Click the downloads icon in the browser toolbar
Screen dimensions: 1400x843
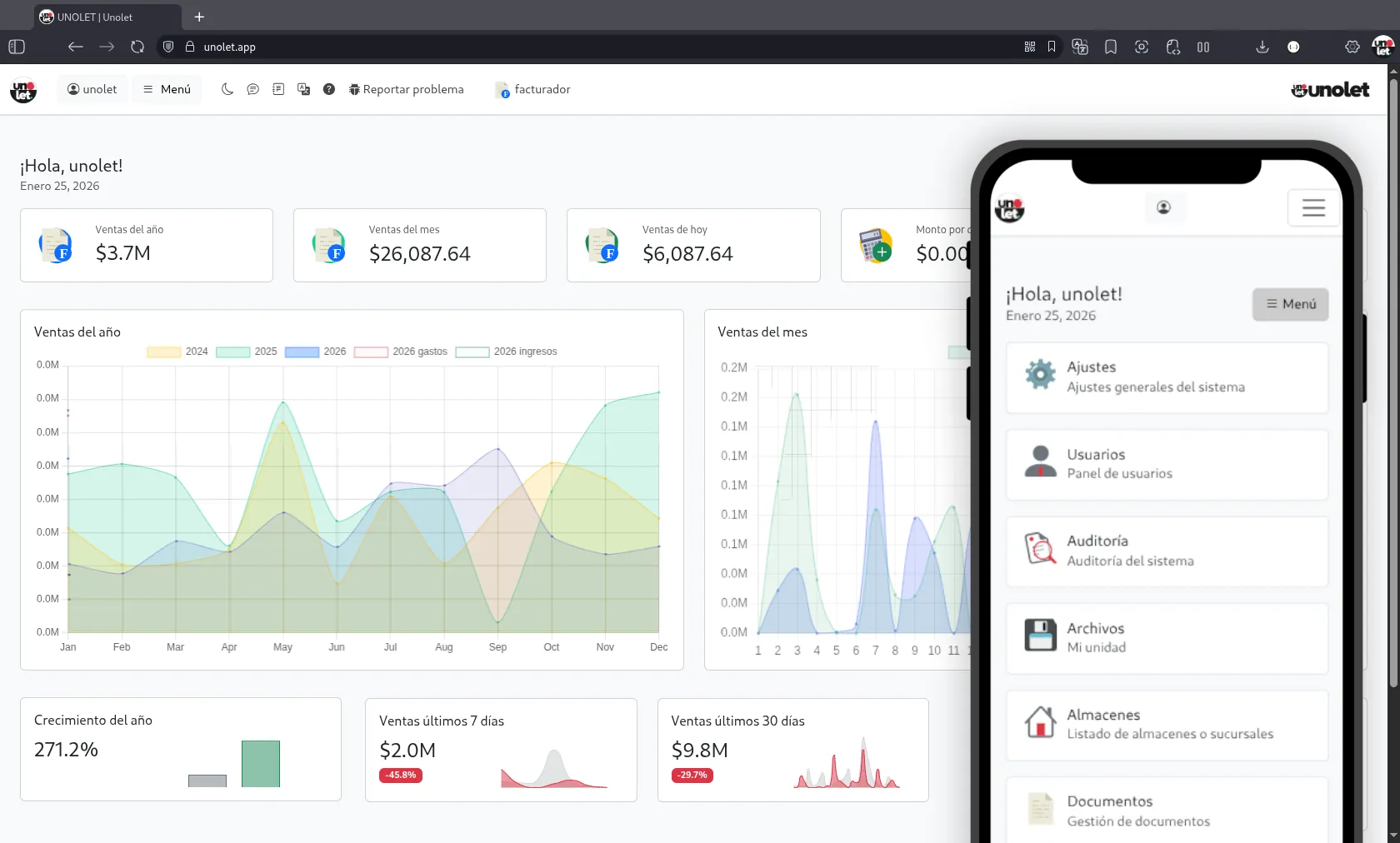click(x=1262, y=47)
